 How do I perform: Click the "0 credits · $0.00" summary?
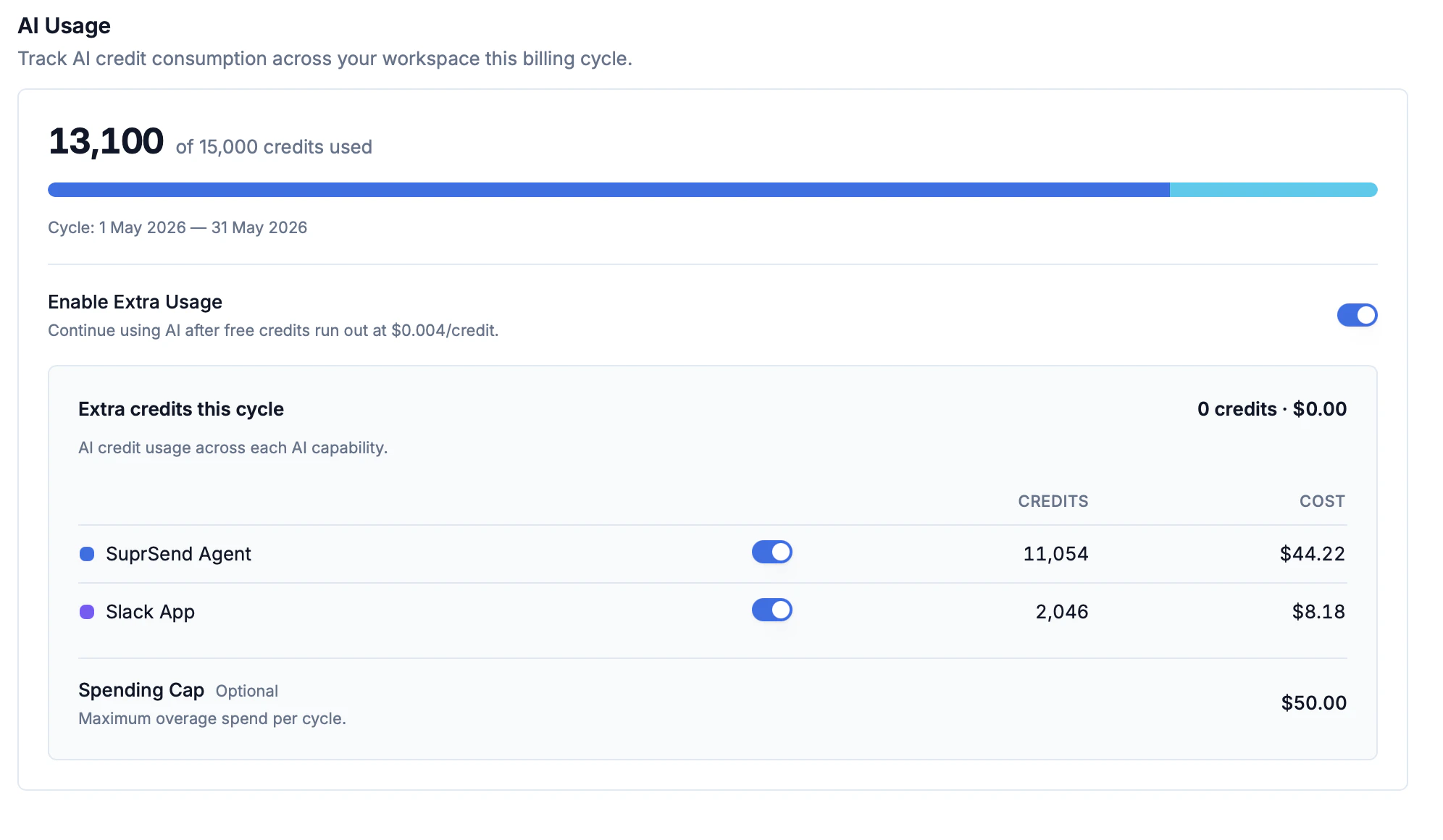point(1272,409)
